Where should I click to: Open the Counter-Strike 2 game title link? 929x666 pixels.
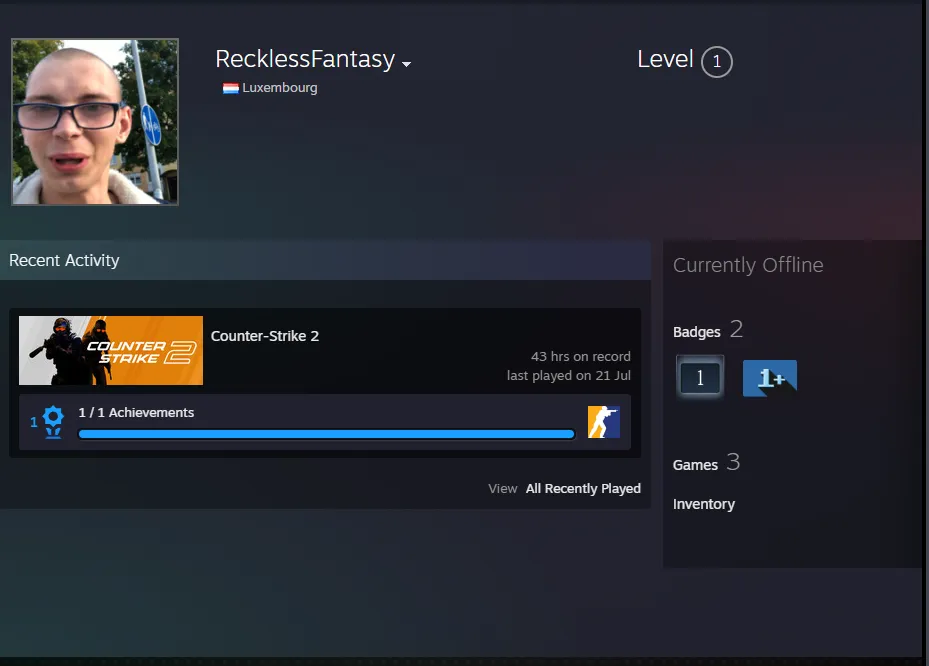[x=265, y=336]
